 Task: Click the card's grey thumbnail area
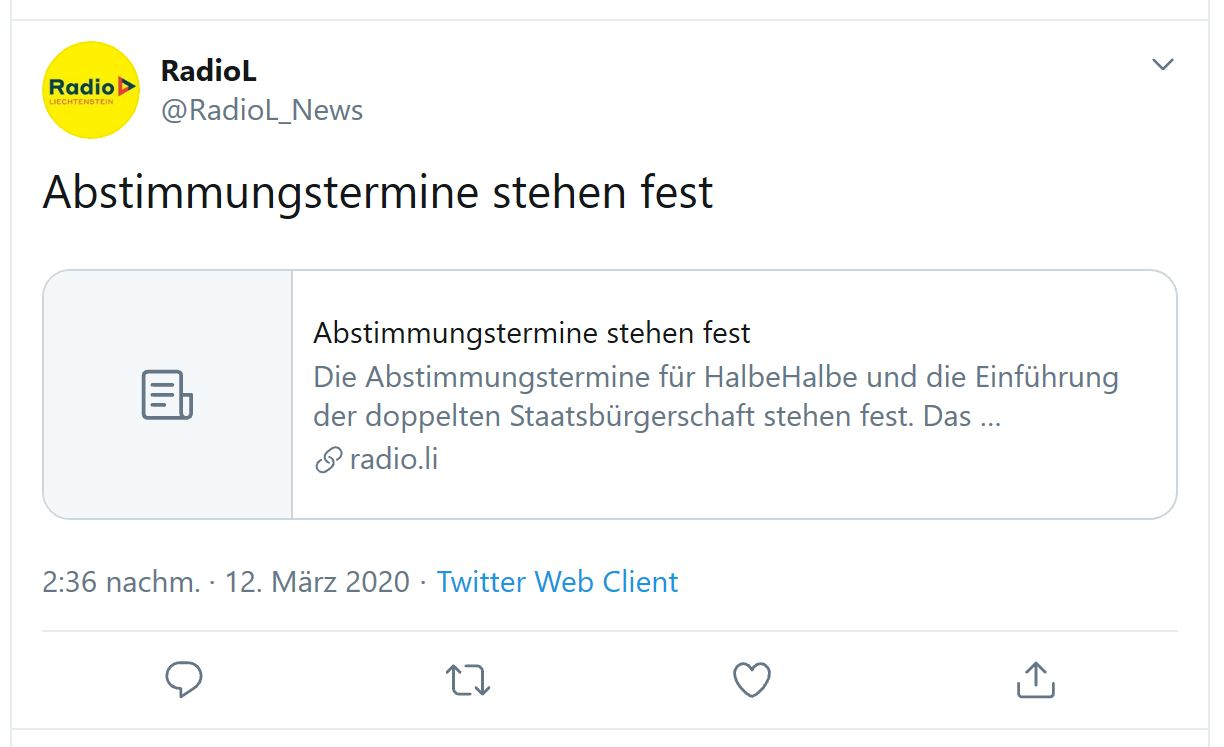pos(167,394)
